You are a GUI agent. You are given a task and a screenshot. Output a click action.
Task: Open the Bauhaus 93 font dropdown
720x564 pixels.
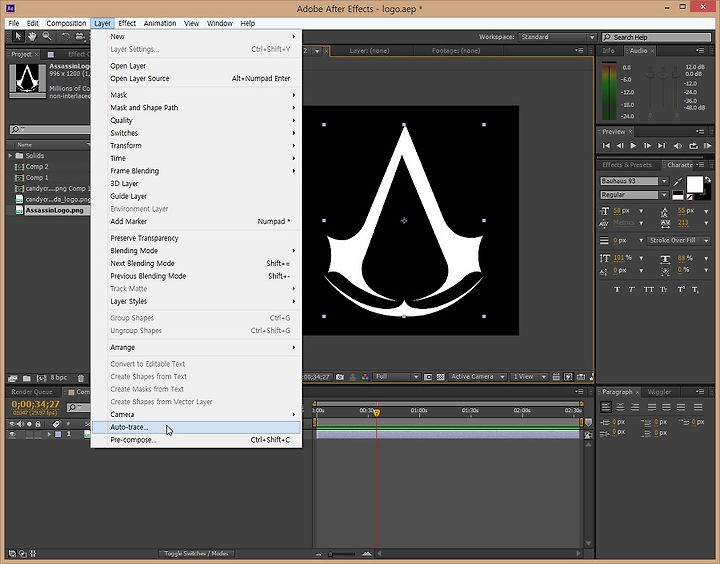pos(664,181)
